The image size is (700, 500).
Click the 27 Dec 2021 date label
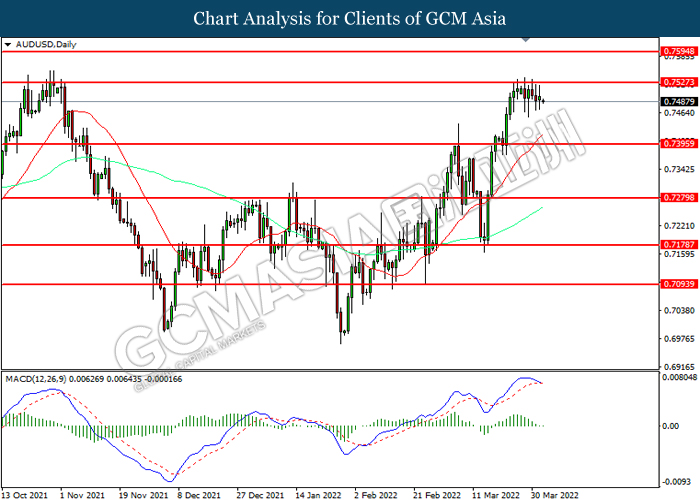tap(260, 495)
